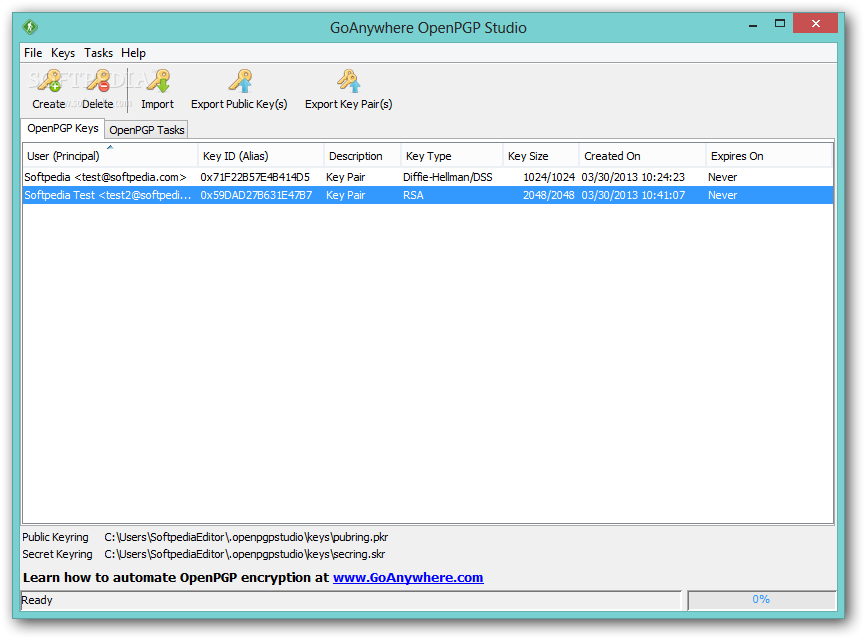Click key ID 0x59DAD27B631E47B7
865x639 pixels.
(256, 195)
